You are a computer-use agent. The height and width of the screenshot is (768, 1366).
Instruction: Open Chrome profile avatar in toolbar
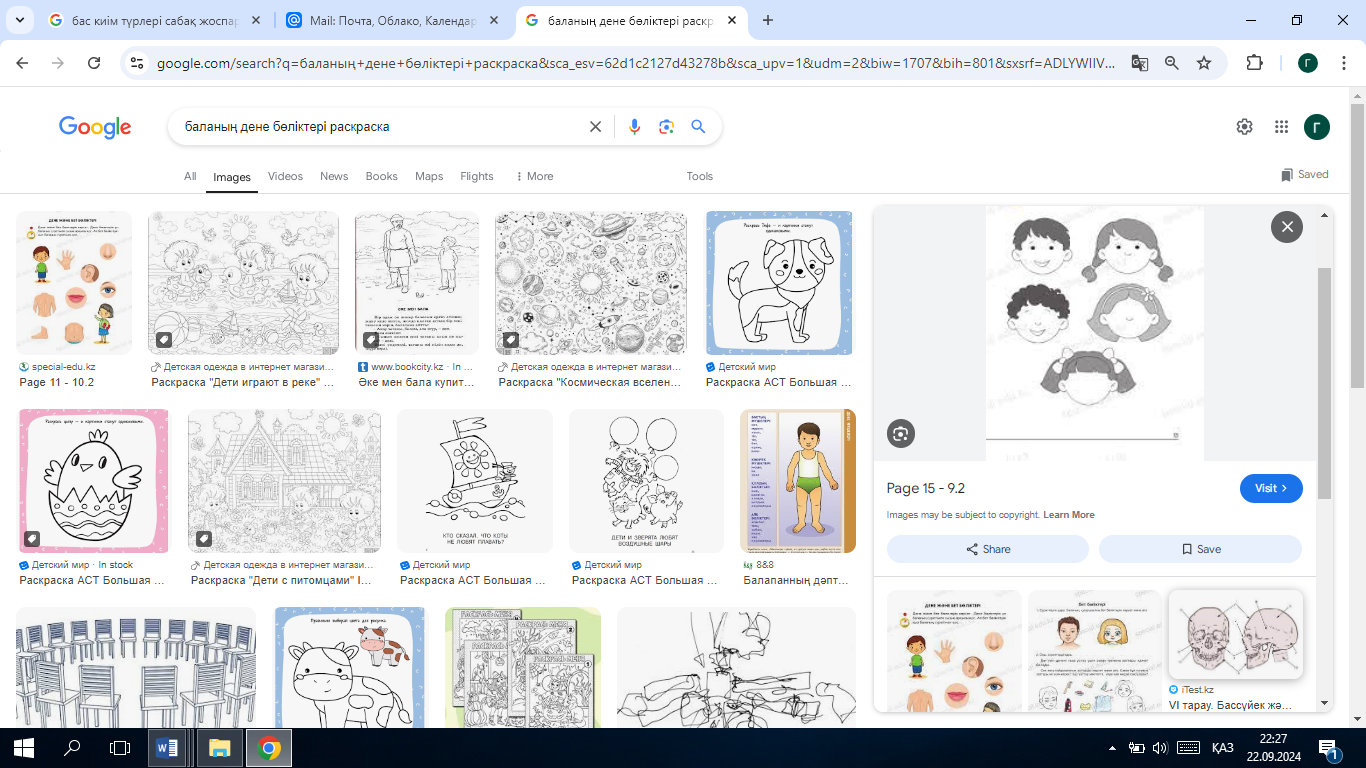(x=1307, y=63)
